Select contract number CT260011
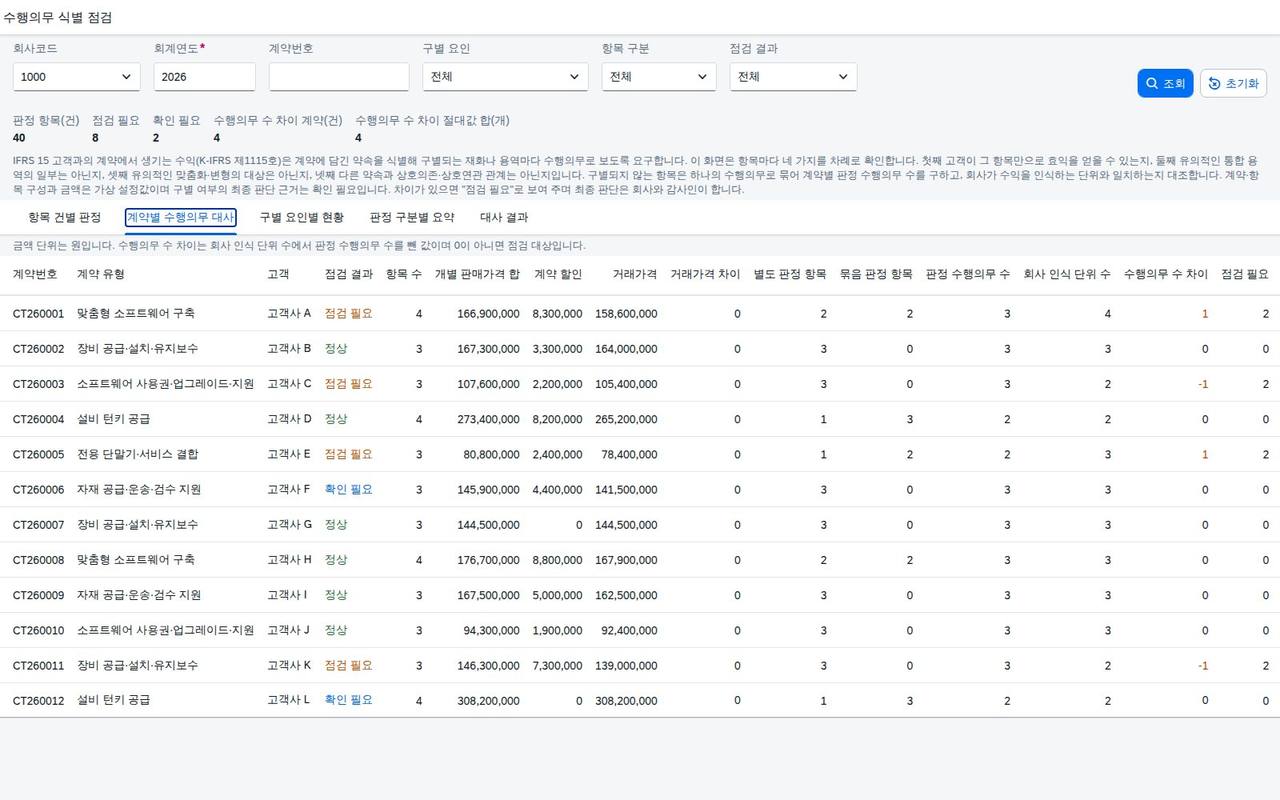 tap(38, 665)
